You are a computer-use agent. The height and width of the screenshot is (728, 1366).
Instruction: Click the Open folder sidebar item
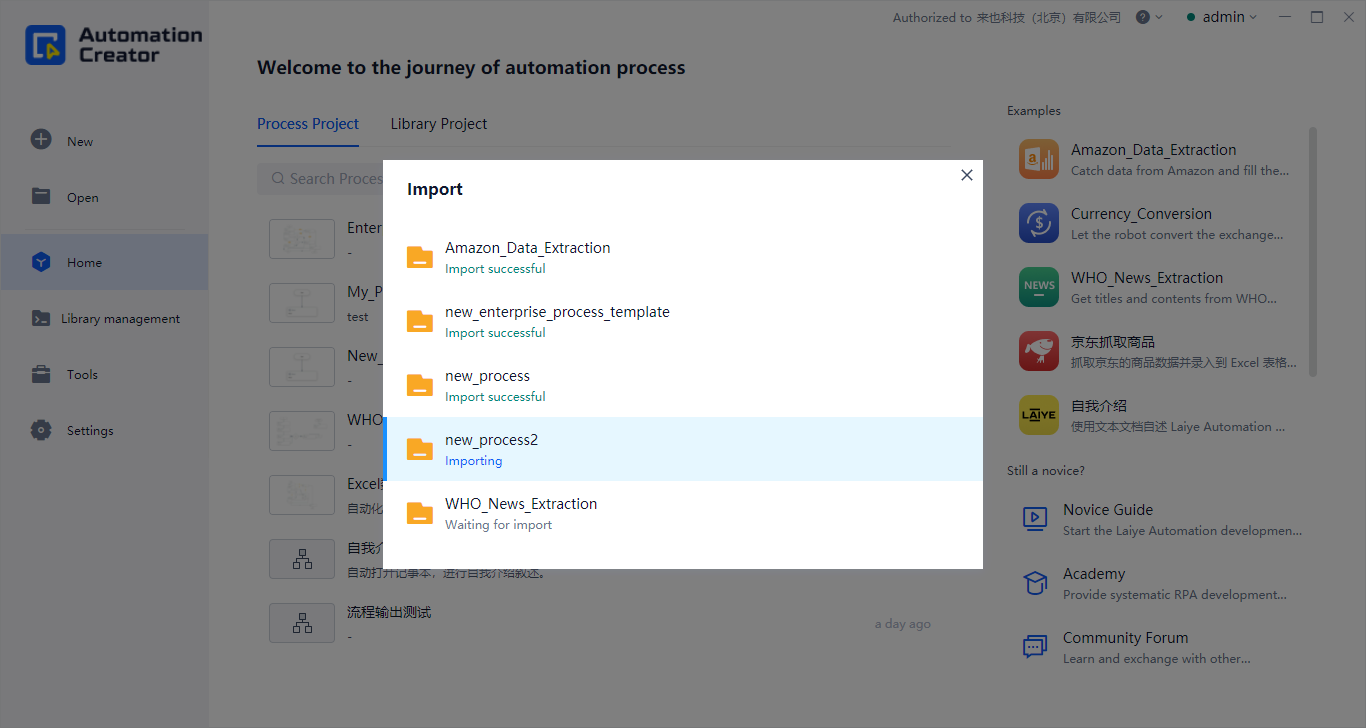pos(82,197)
